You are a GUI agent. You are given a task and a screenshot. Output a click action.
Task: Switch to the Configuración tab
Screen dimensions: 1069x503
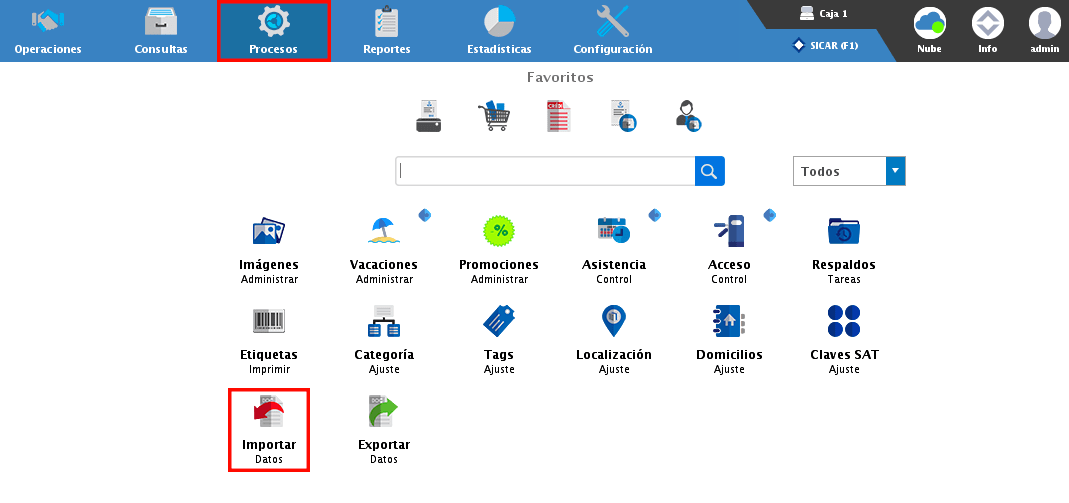tap(612, 30)
